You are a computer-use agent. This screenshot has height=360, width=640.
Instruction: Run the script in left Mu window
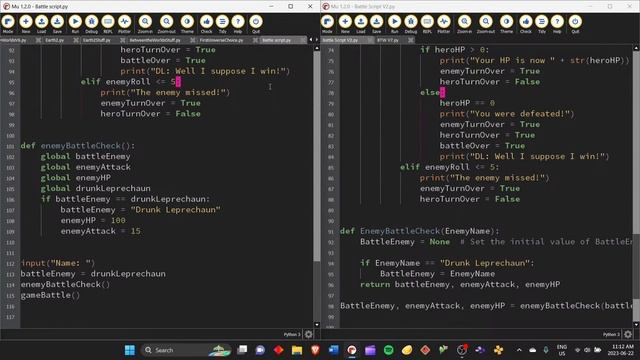pyautogui.click(x=75, y=24)
